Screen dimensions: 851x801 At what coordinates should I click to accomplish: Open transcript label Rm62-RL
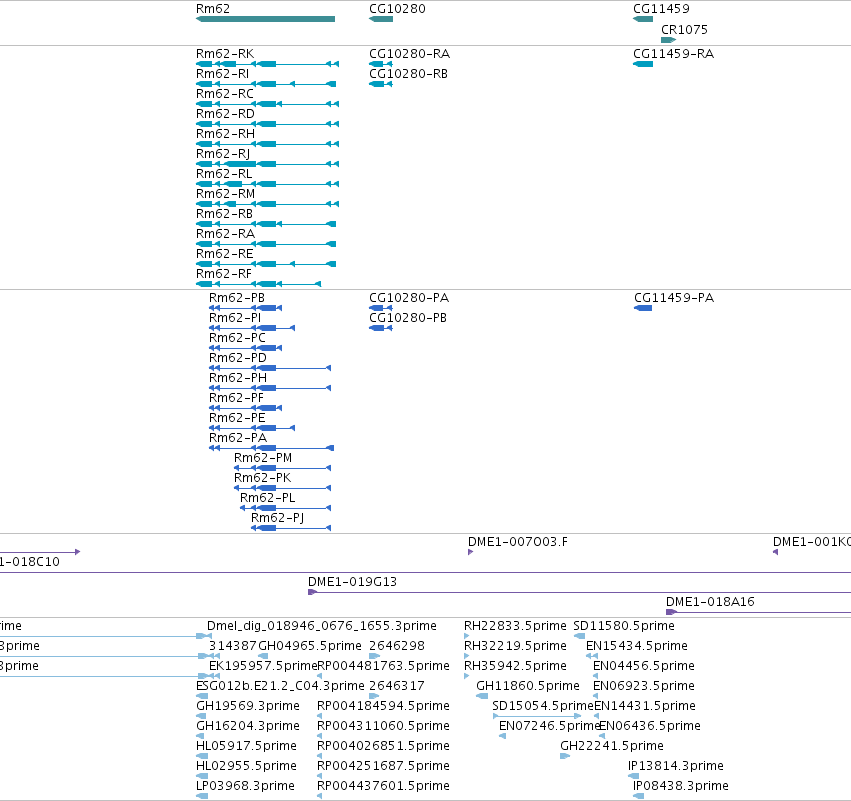(x=224, y=174)
